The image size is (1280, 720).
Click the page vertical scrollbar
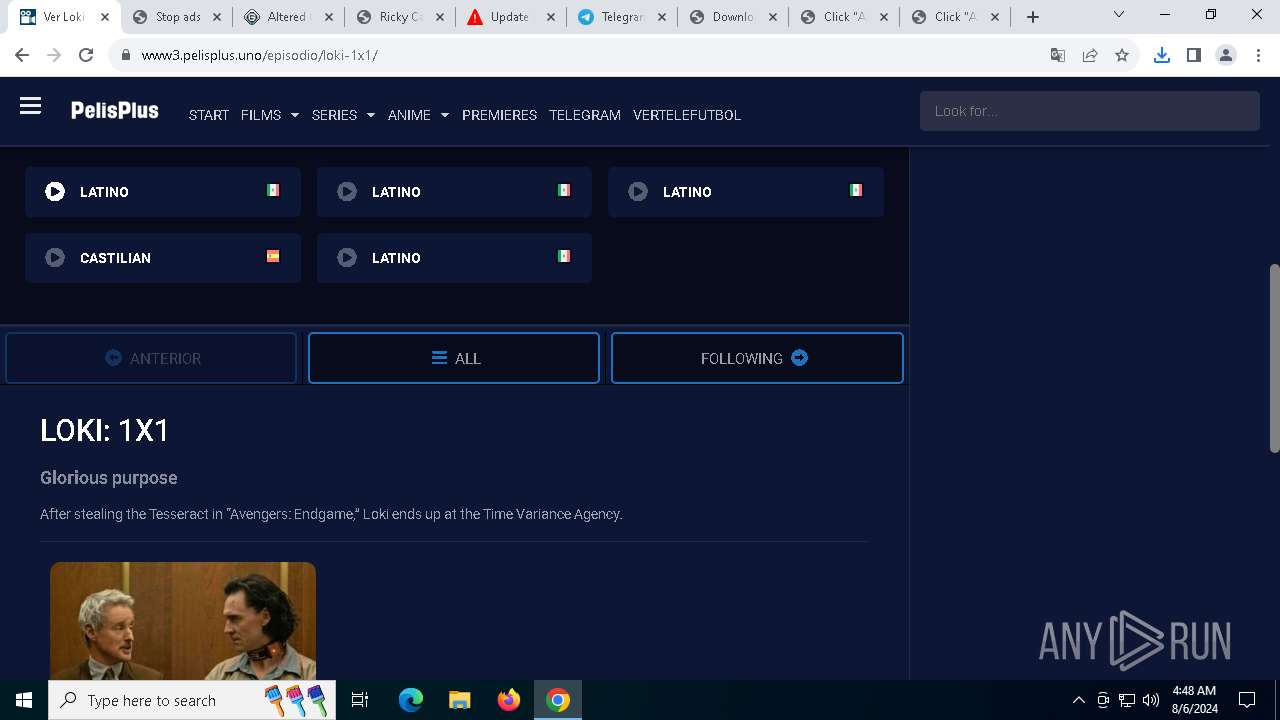1274,358
